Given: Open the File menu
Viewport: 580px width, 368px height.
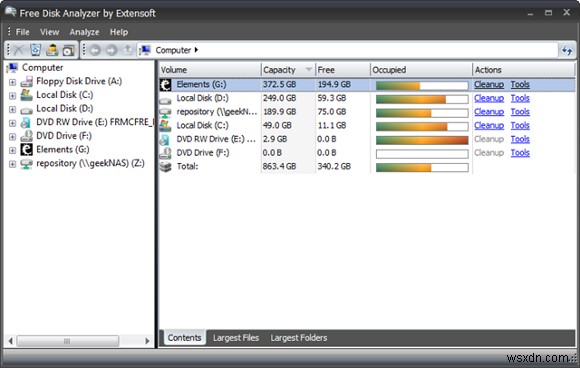Looking at the screenshot, I should pos(23,32).
